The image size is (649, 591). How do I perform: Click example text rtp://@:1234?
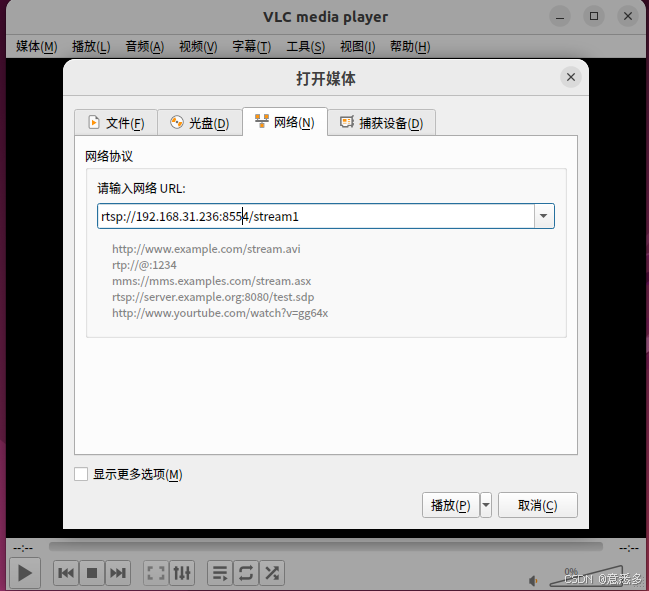coord(144,265)
